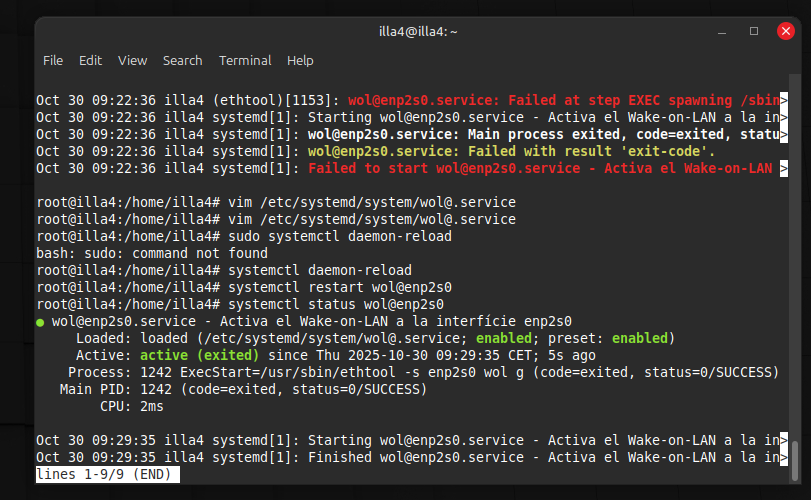Open the Terminal menu
811x500 pixels.
(x=245, y=60)
